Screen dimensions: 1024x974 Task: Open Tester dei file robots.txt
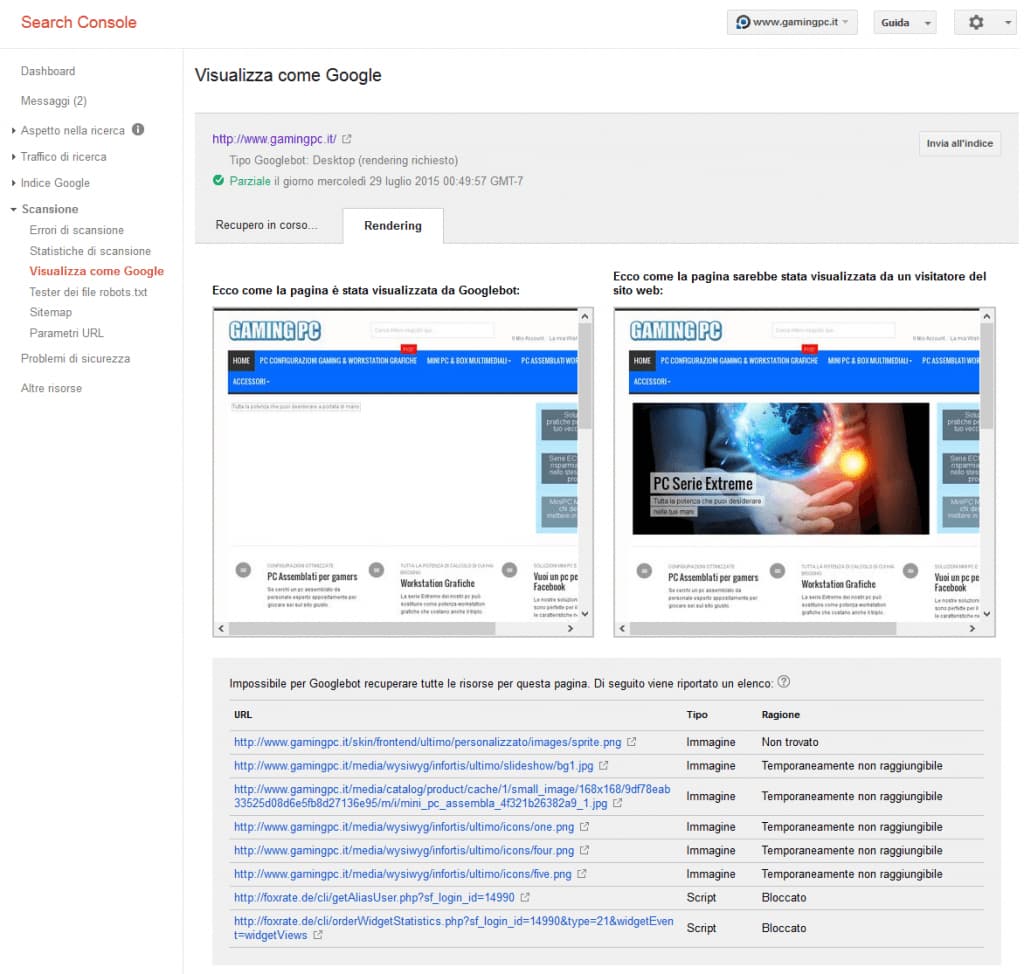[x=88, y=292]
